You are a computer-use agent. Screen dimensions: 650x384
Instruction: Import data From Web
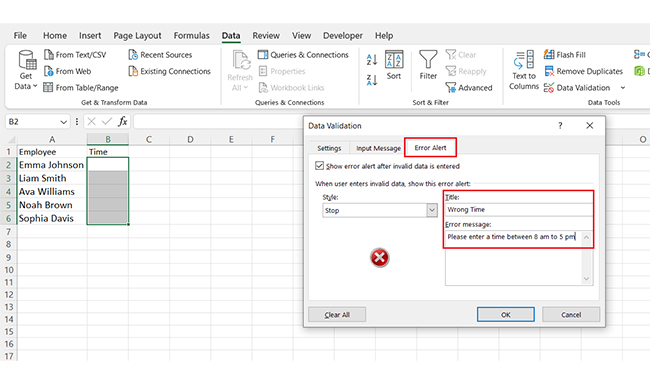click(x=68, y=71)
